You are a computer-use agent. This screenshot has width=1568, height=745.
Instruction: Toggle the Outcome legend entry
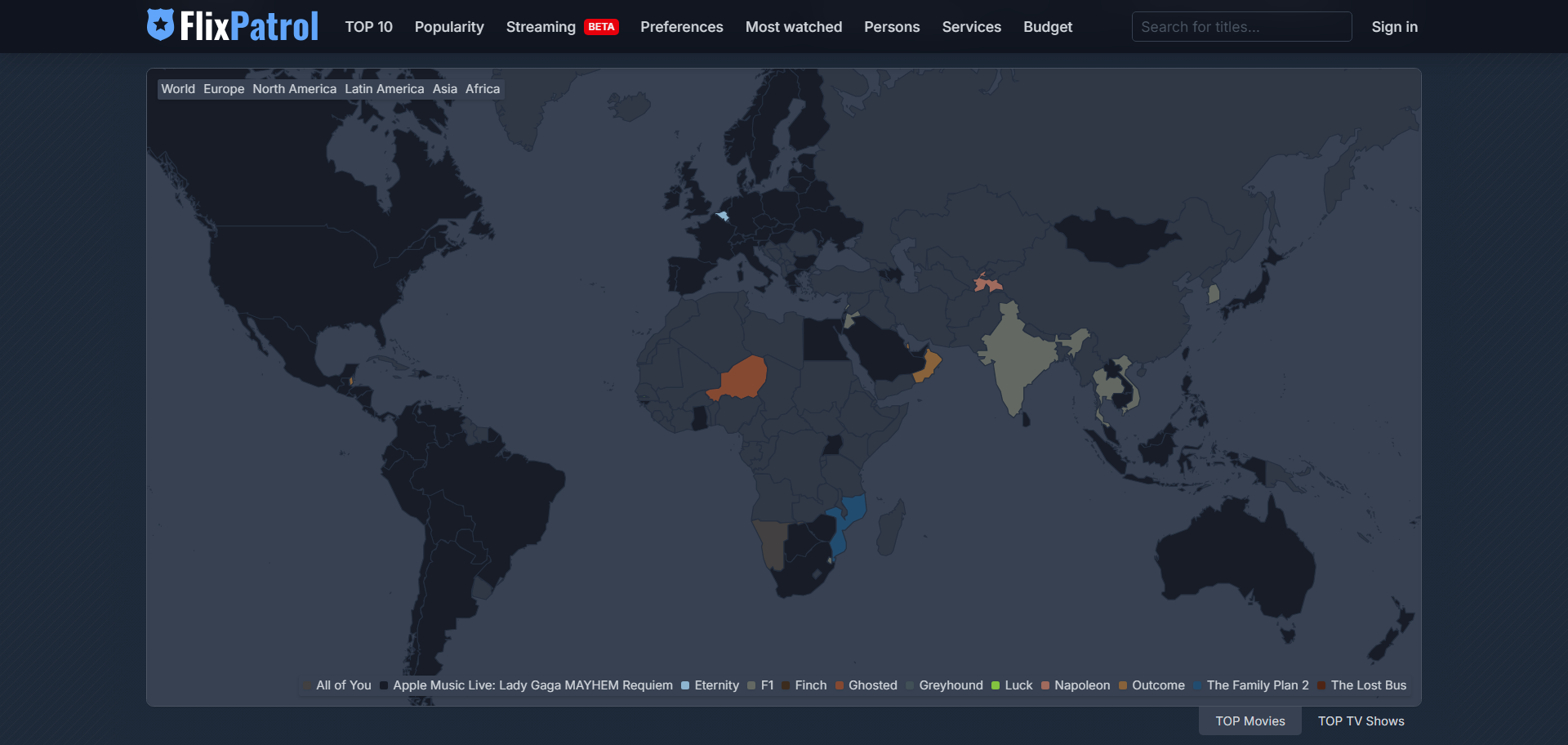click(1151, 685)
